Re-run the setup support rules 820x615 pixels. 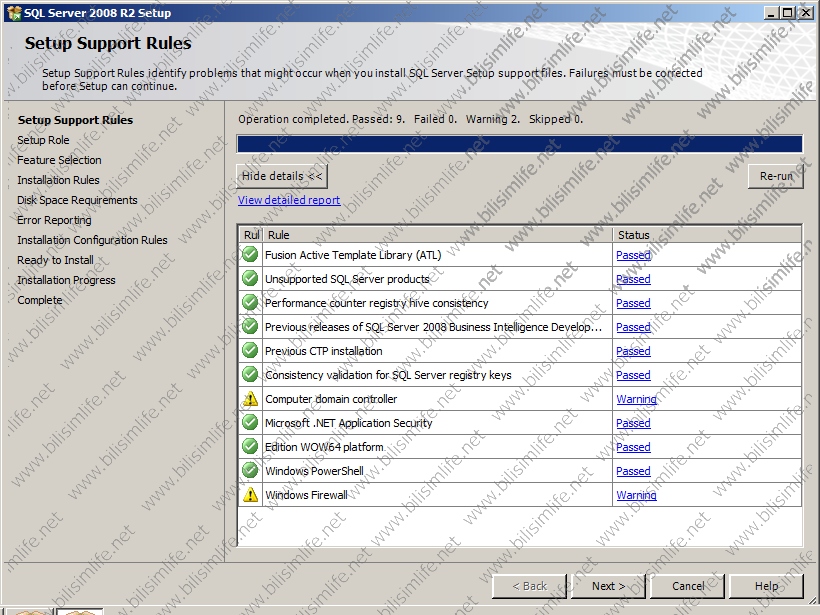click(776, 176)
